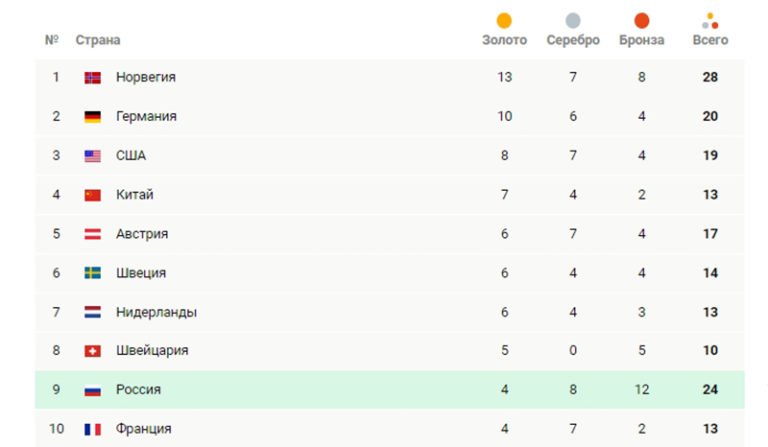
Task: Click the gold medal circle icon
Action: [504, 21]
